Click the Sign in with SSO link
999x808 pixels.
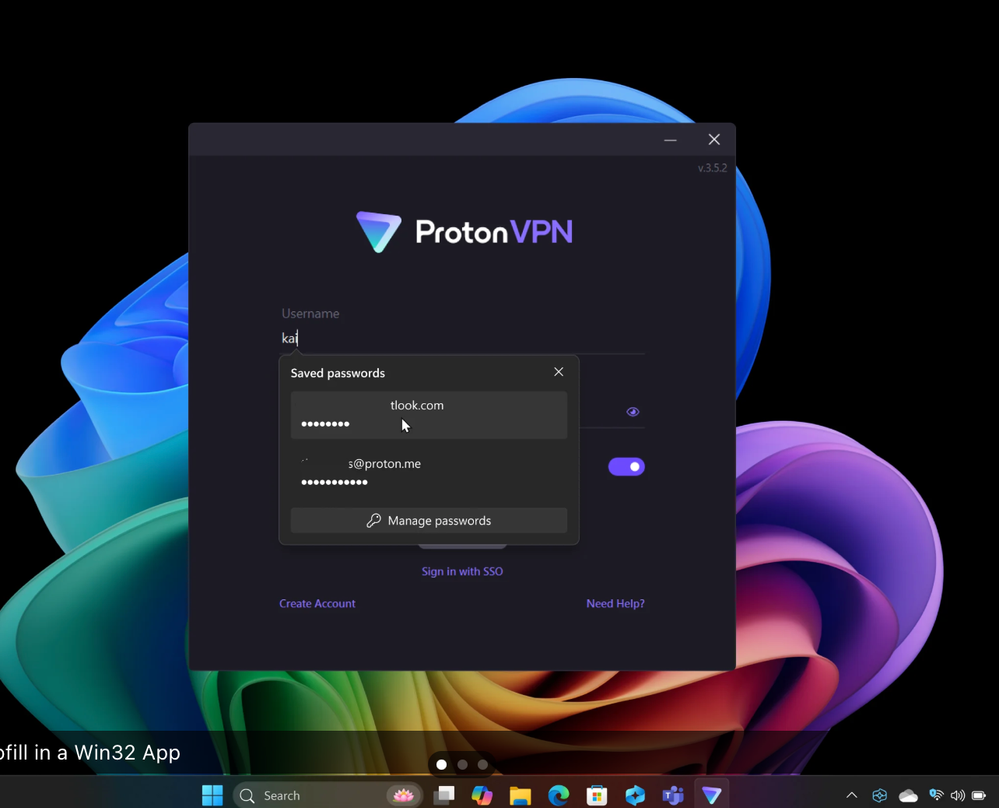click(463, 572)
